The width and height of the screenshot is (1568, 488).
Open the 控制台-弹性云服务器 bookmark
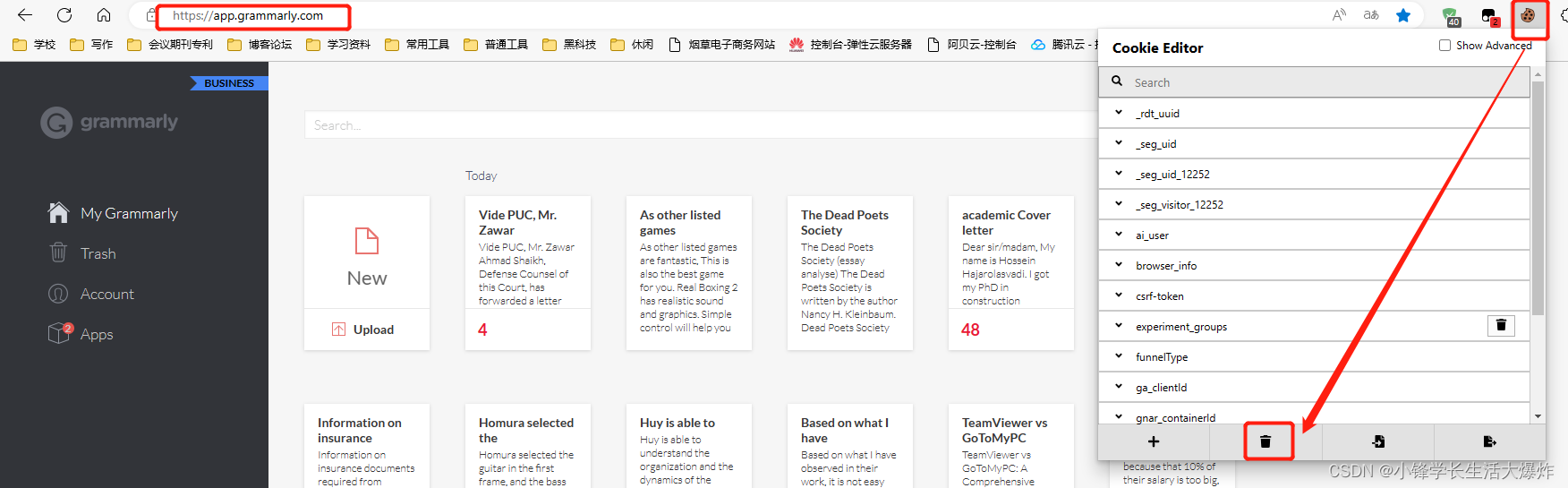coord(851,44)
